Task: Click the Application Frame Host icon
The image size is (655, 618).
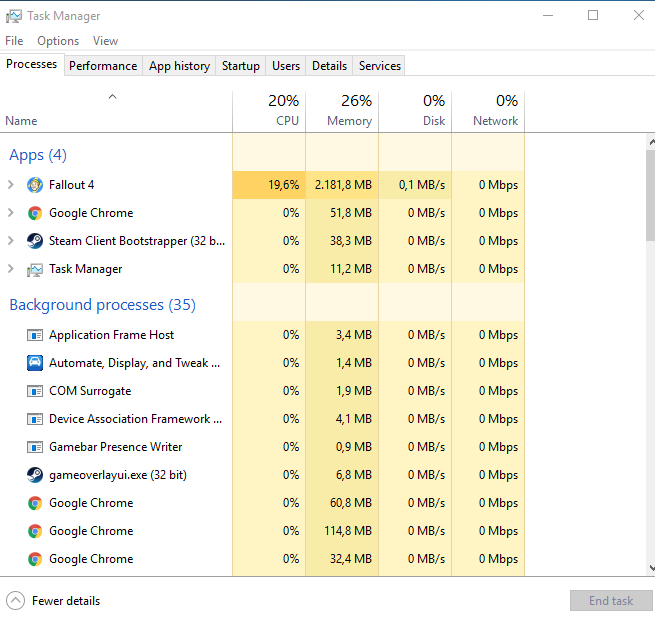Action: [35, 335]
